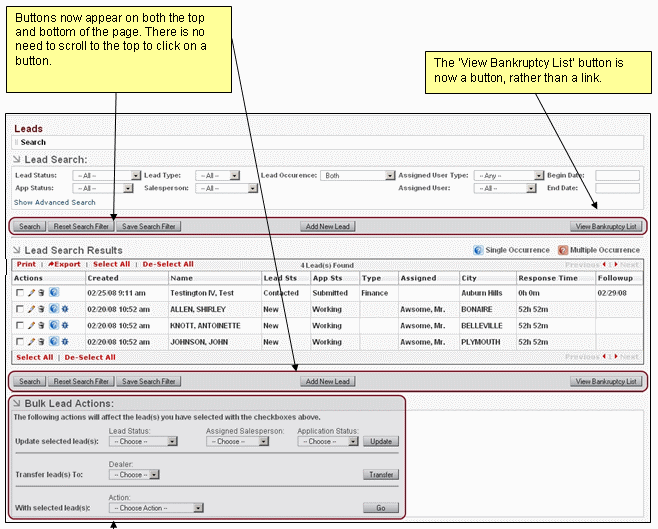Click the blue occurrence icon for Testington IV
Viewport: 658px width, 529px height.
pyautogui.click(x=53, y=293)
